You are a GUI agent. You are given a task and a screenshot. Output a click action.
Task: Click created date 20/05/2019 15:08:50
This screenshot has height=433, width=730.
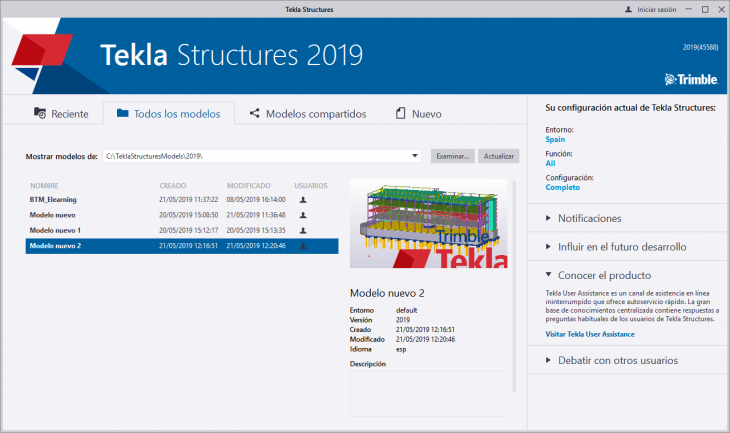pos(189,215)
